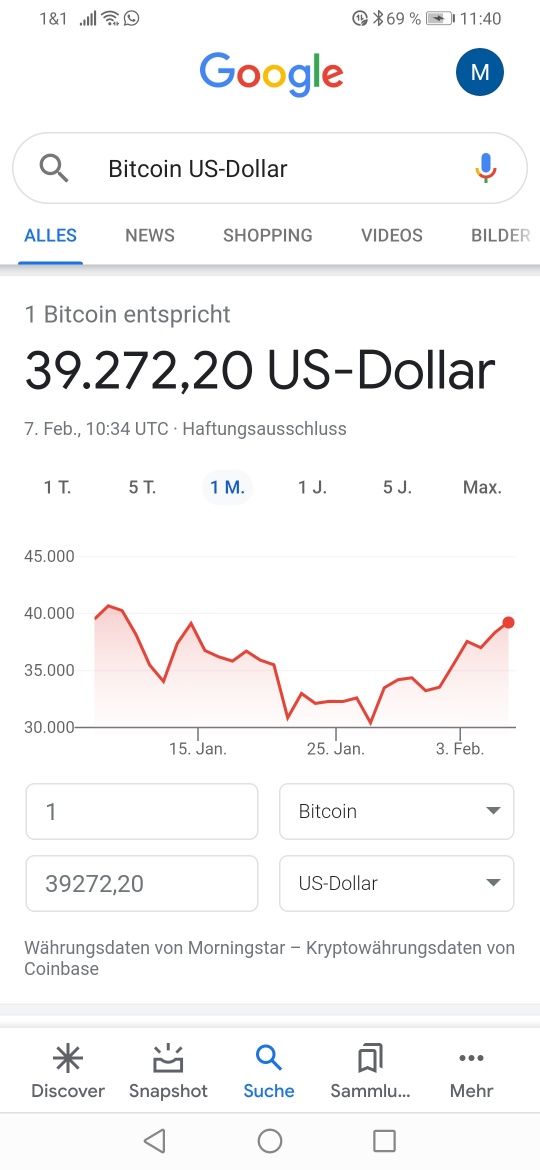The width and height of the screenshot is (540, 1170).
Task: Open the Snapshot icon in bottom bar
Action: point(169,1058)
